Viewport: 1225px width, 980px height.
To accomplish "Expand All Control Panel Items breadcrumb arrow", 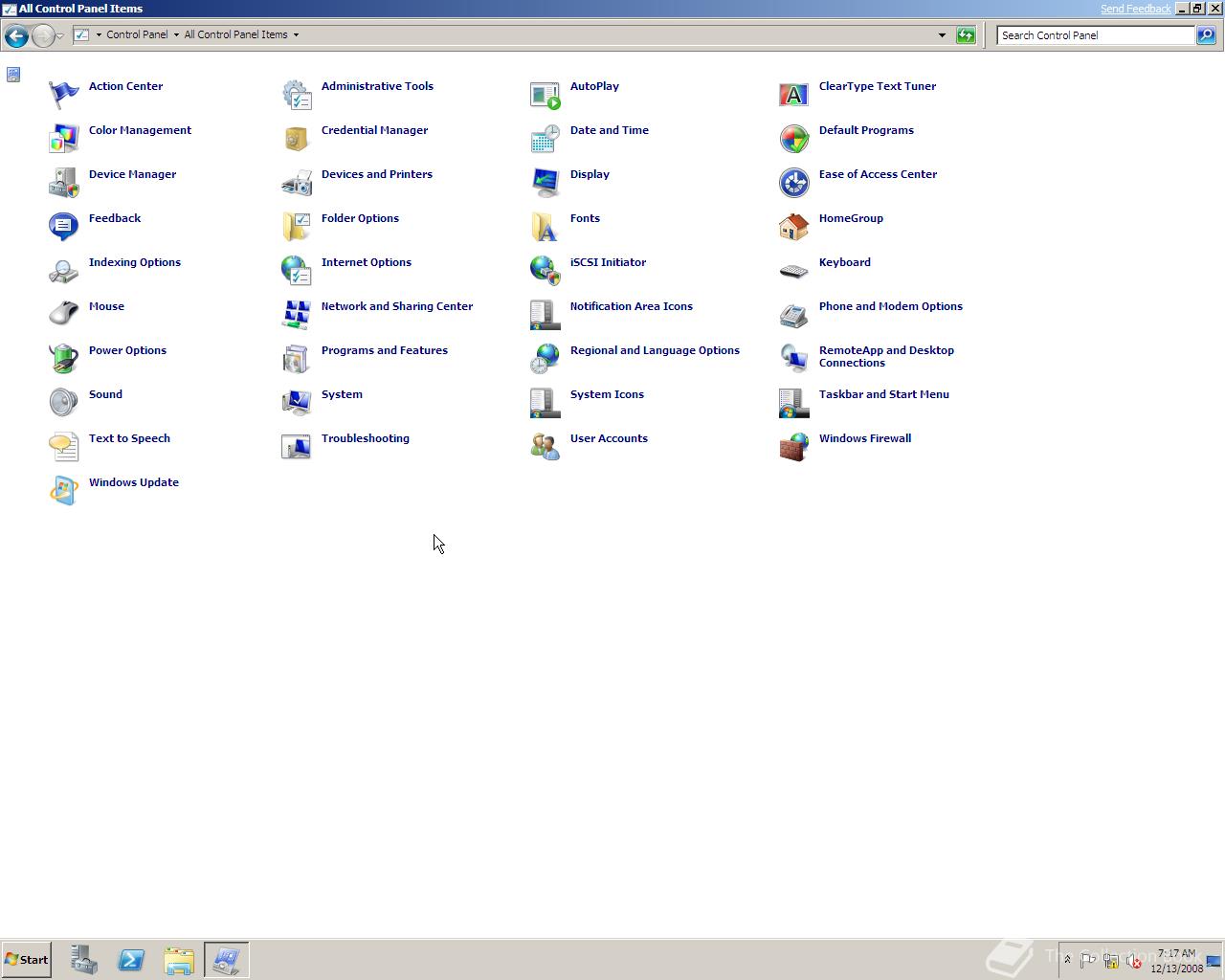I will [296, 35].
